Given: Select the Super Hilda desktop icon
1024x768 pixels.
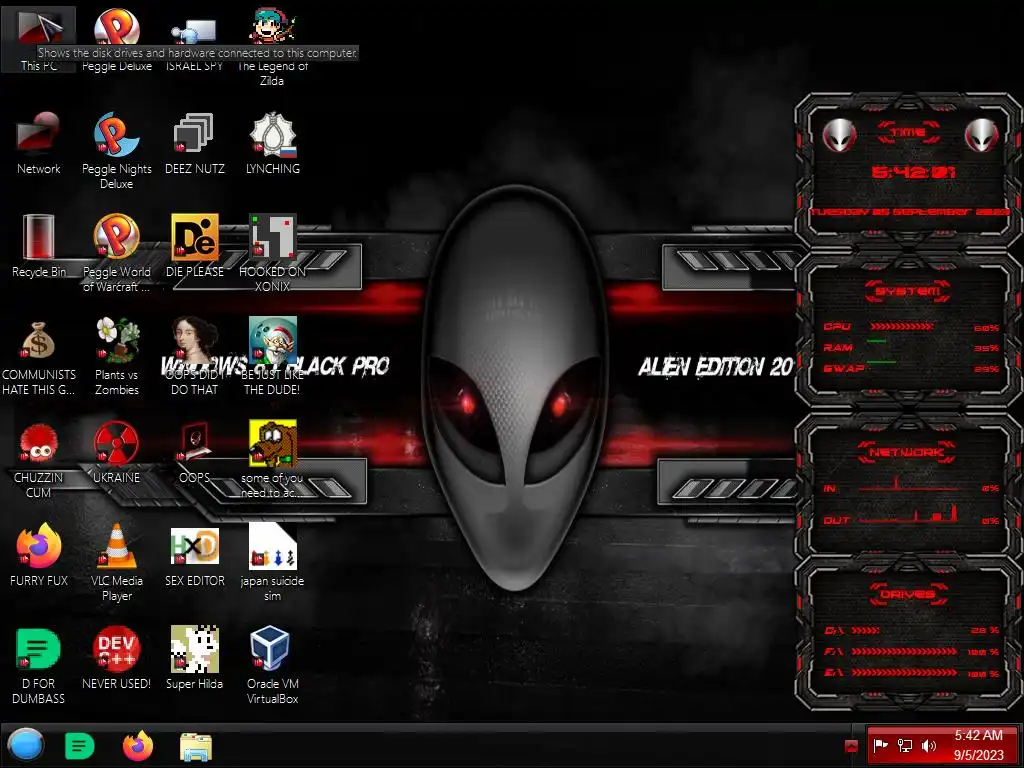Looking at the screenshot, I should coord(195,658).
